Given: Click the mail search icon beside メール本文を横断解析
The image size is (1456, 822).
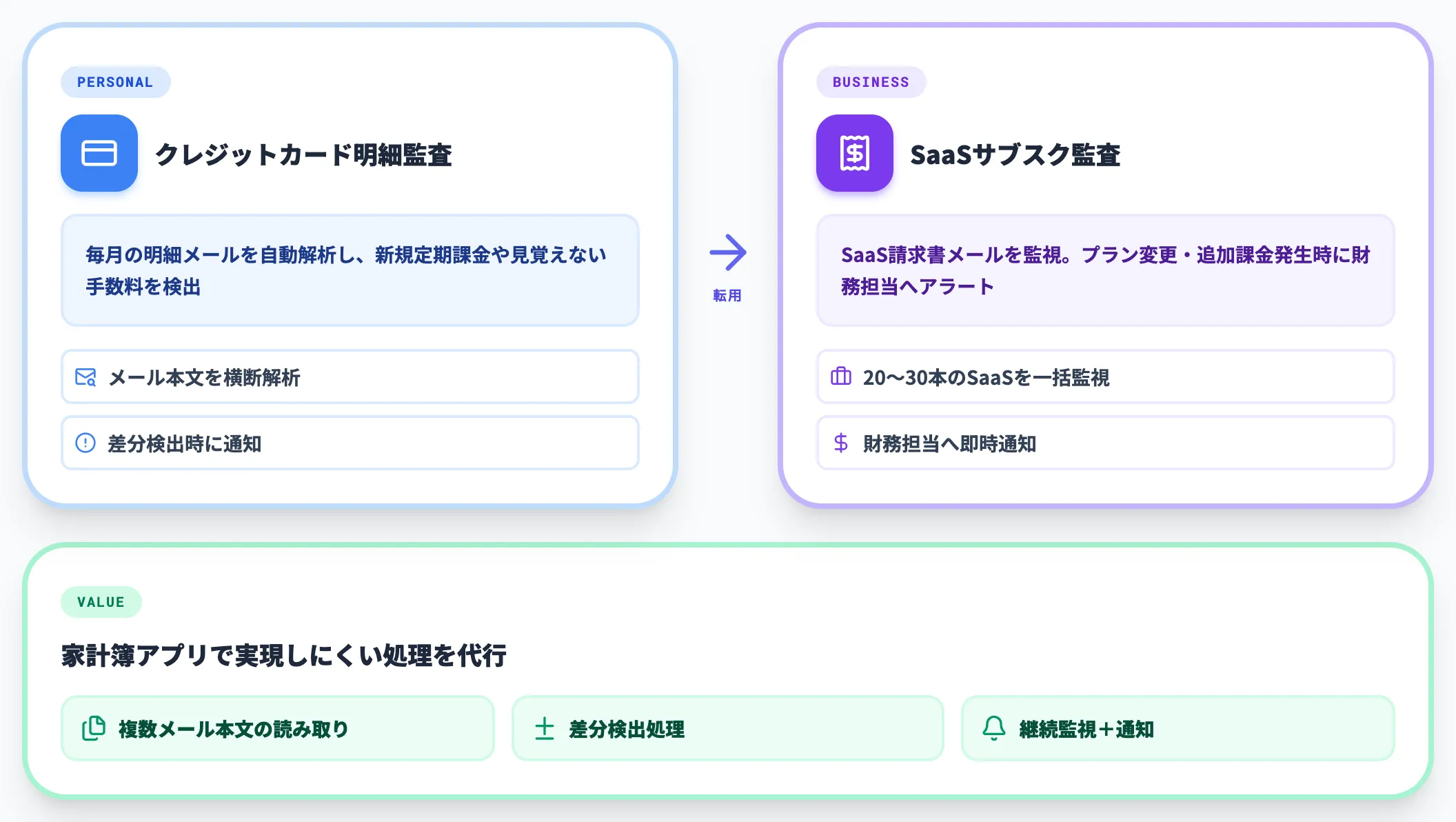Looking at the screenshot, I should pos(85,377).
